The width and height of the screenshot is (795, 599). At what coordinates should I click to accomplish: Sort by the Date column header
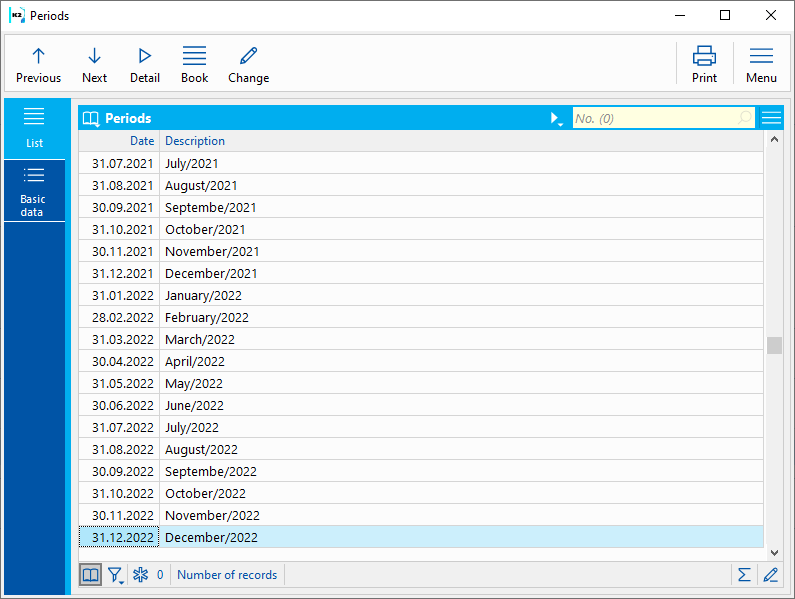pos(119,141)
